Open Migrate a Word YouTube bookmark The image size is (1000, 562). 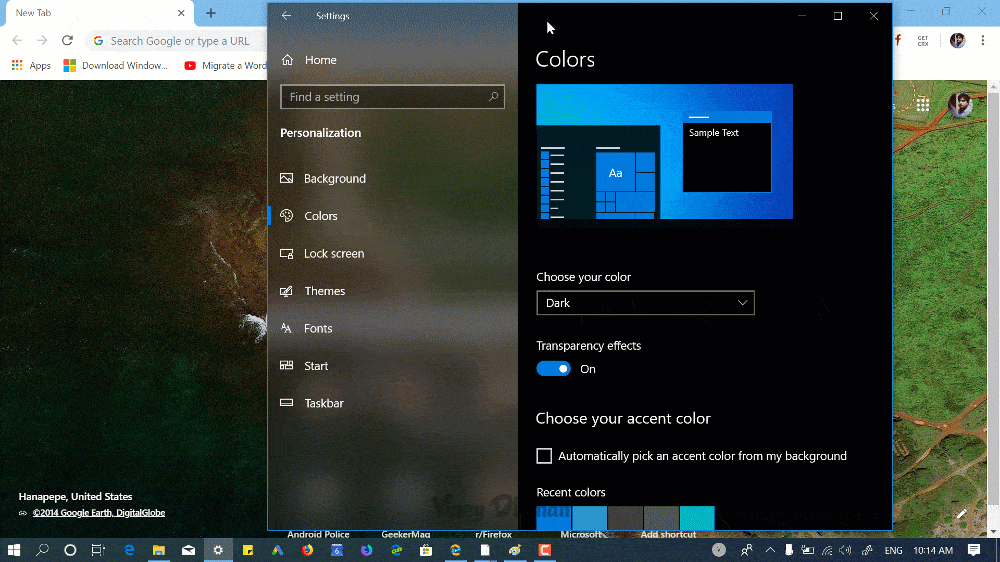point(225,66)
